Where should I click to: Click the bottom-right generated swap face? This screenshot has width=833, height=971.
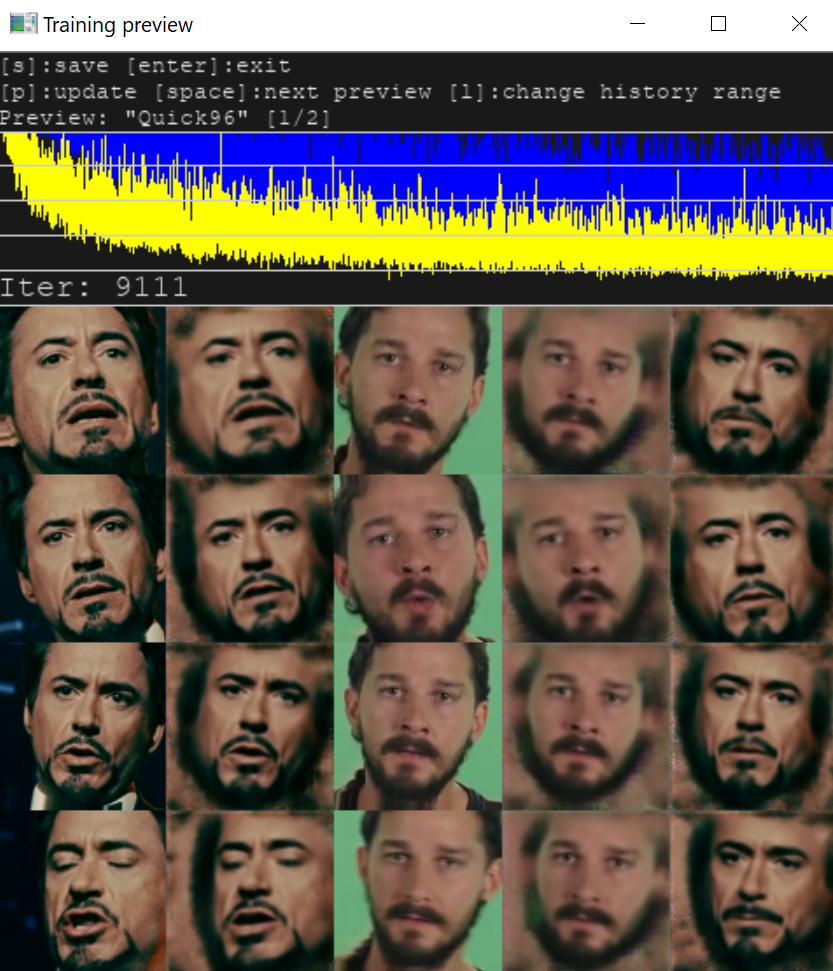750,890
